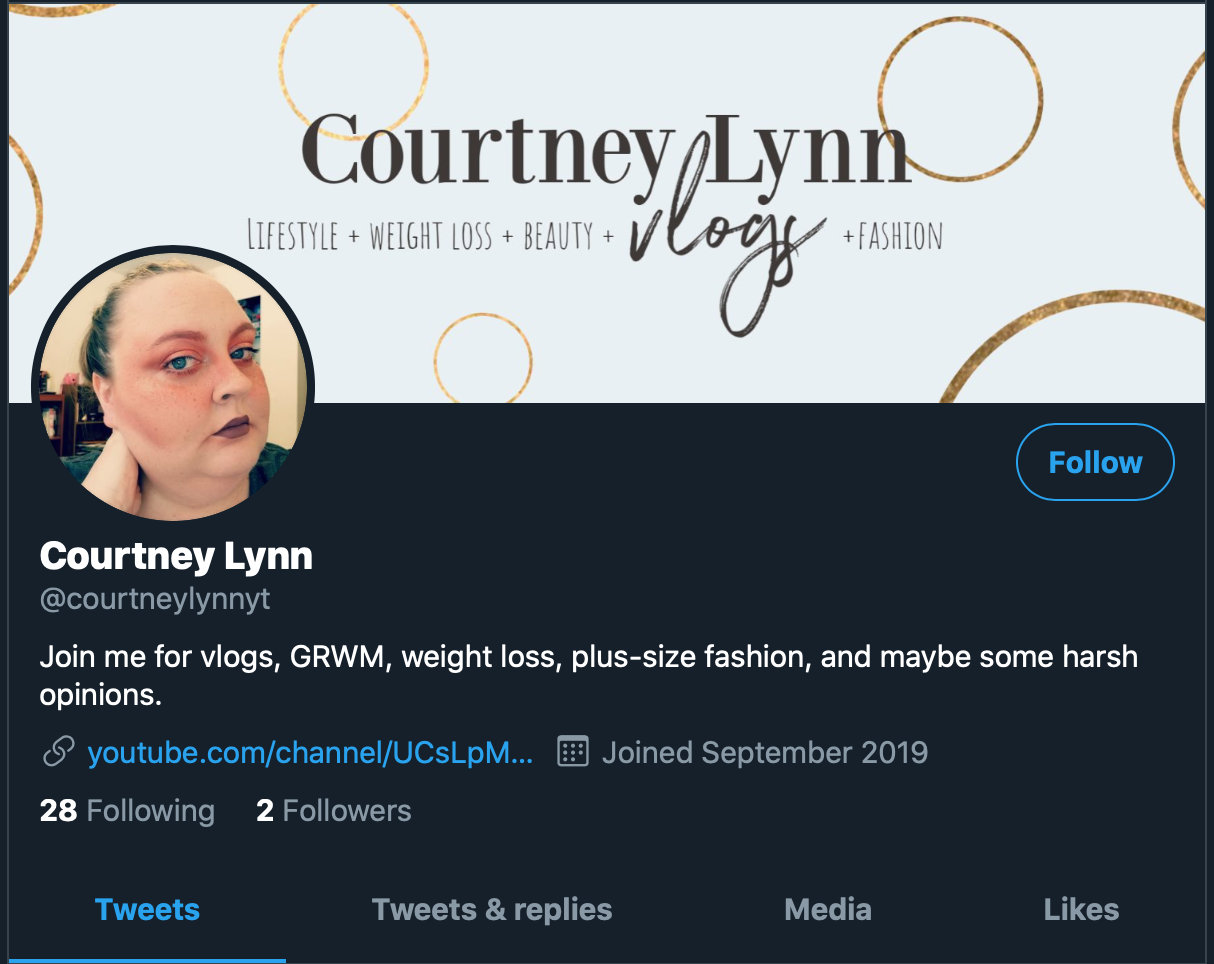Image resolution: width=1214 pixels, height=964 pixels.
Task: Select the Joined September 2019 text
Action: (x=765, y=752)
